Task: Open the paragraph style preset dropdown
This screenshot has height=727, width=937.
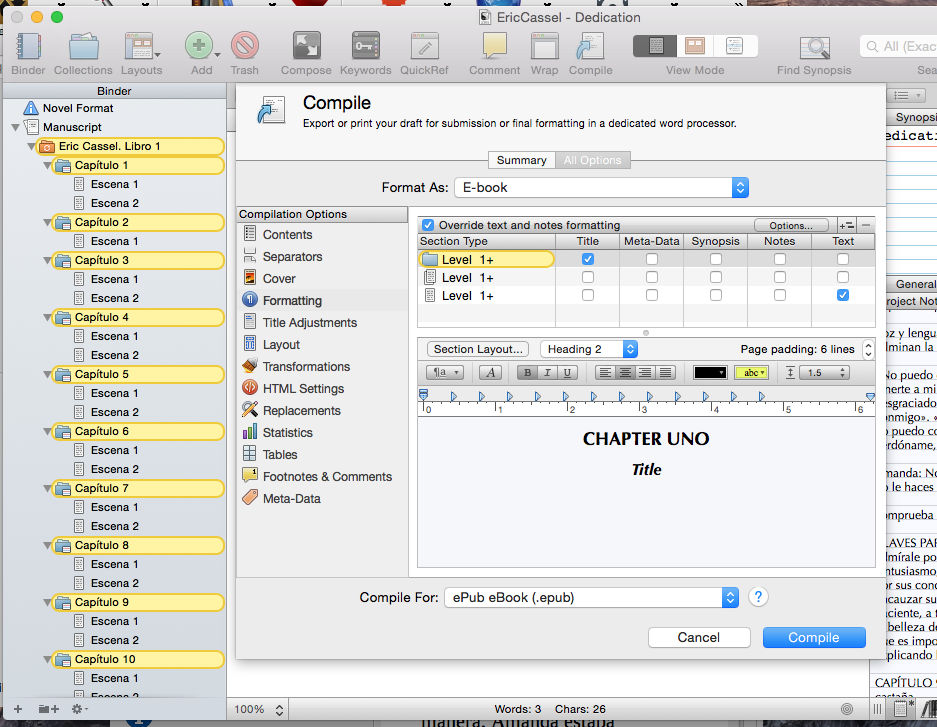Action: [x=445, y=373]
